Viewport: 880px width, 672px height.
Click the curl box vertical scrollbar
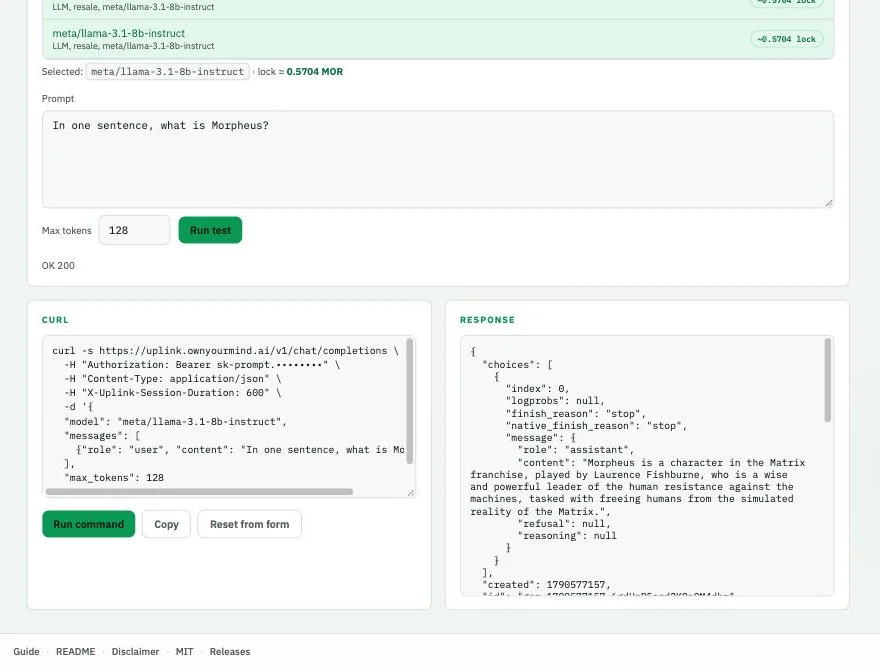click(410, 401)
